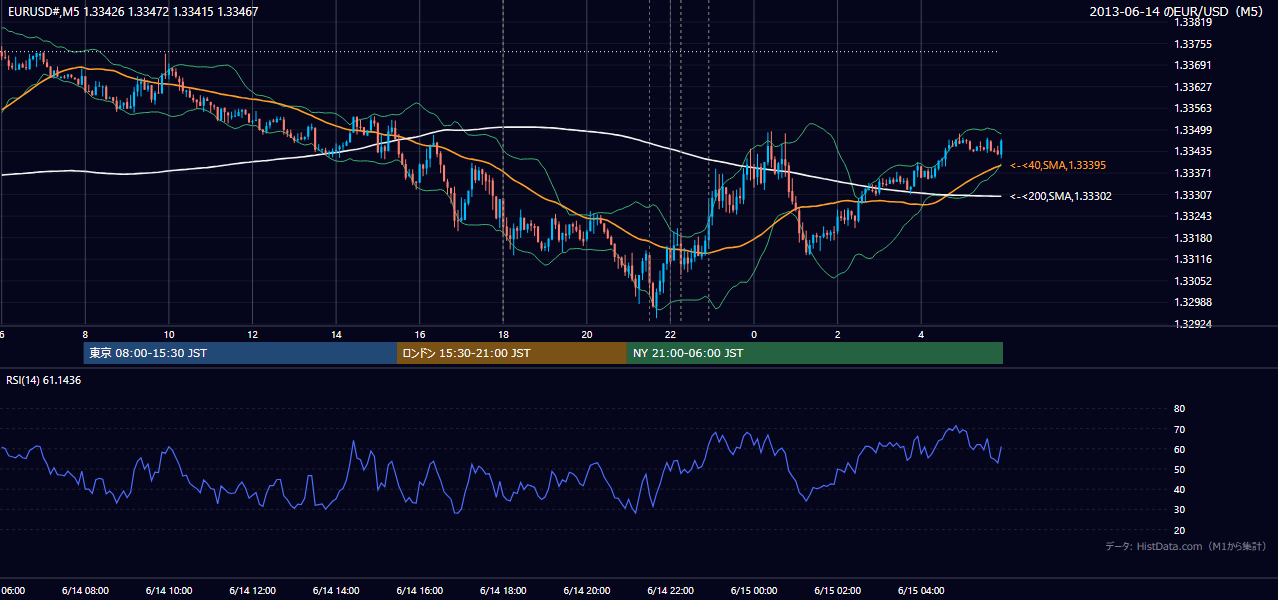Click price axis value 1.33371
The width and height of the screenshot is (1278, 600).
pos(1192,173)
